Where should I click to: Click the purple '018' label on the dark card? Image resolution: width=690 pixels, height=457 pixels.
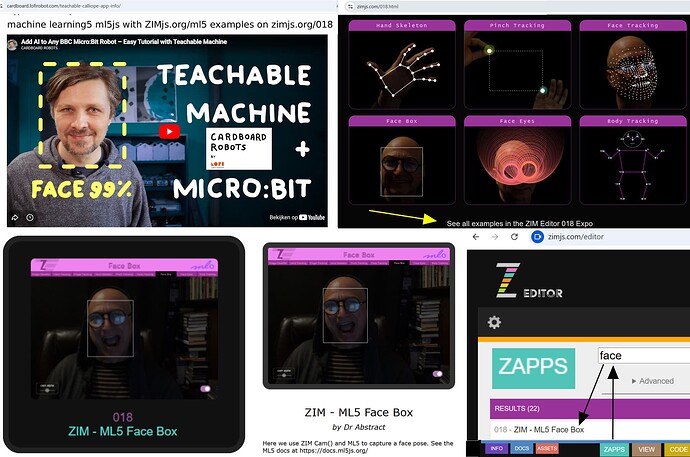[123, 417]
